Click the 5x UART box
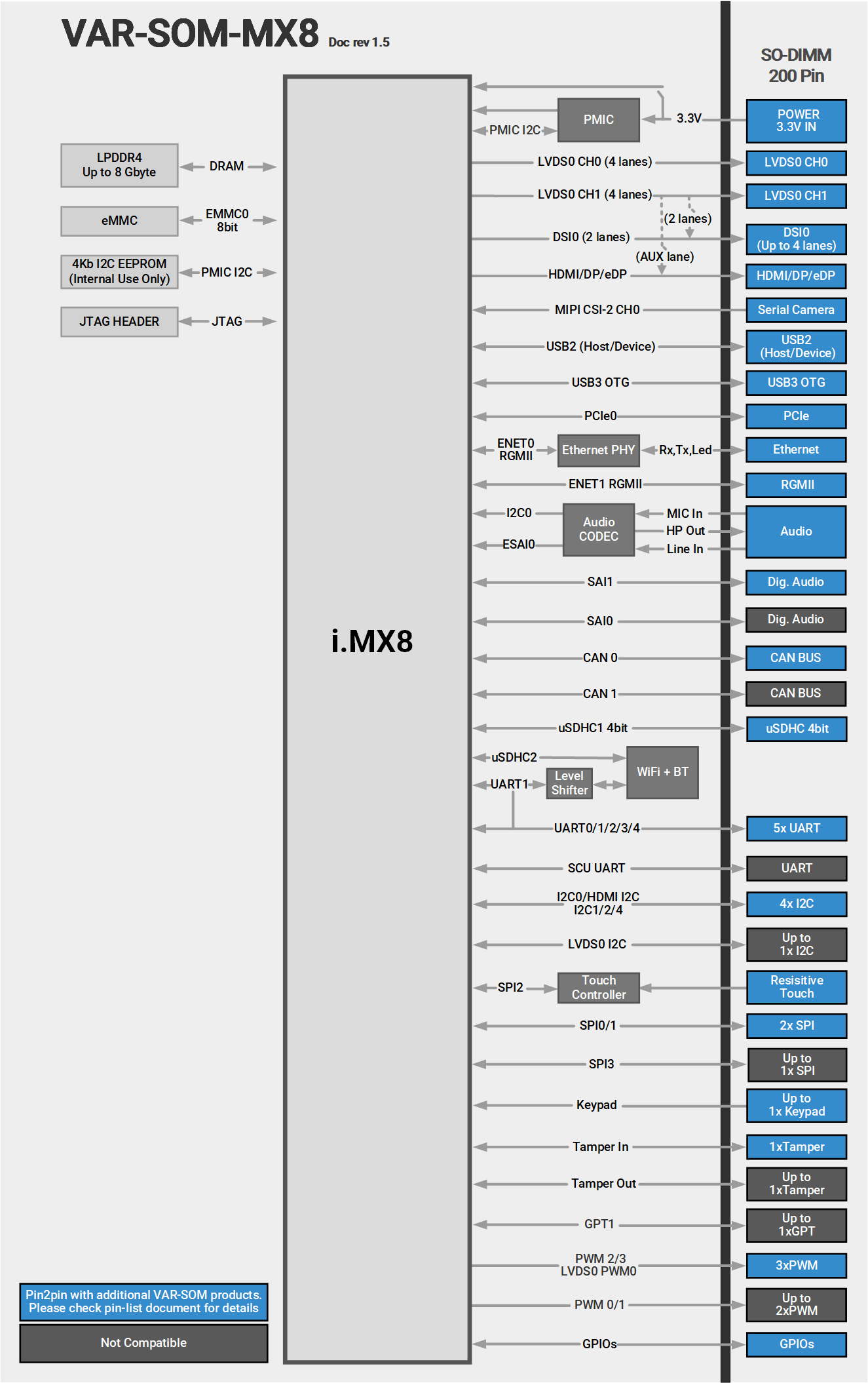 tap(796, 828)
